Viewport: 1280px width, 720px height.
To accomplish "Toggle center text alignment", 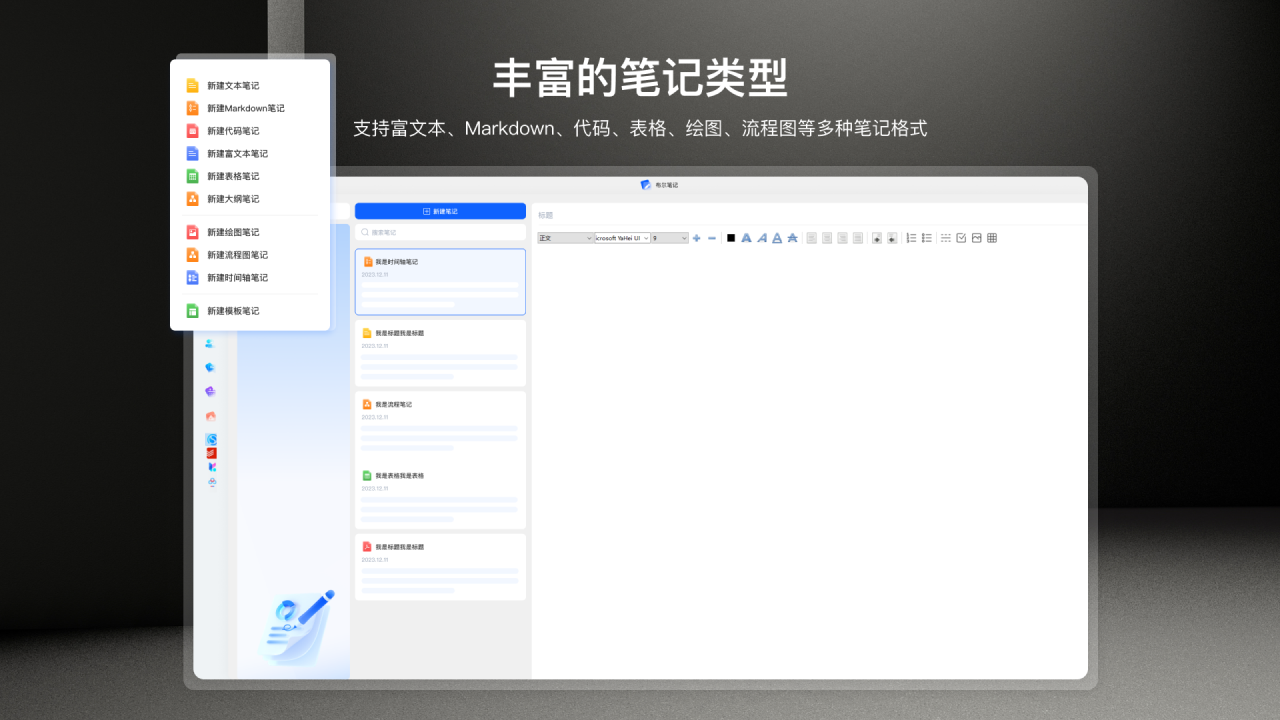I will pyautogui.click(x=827, y=237).
